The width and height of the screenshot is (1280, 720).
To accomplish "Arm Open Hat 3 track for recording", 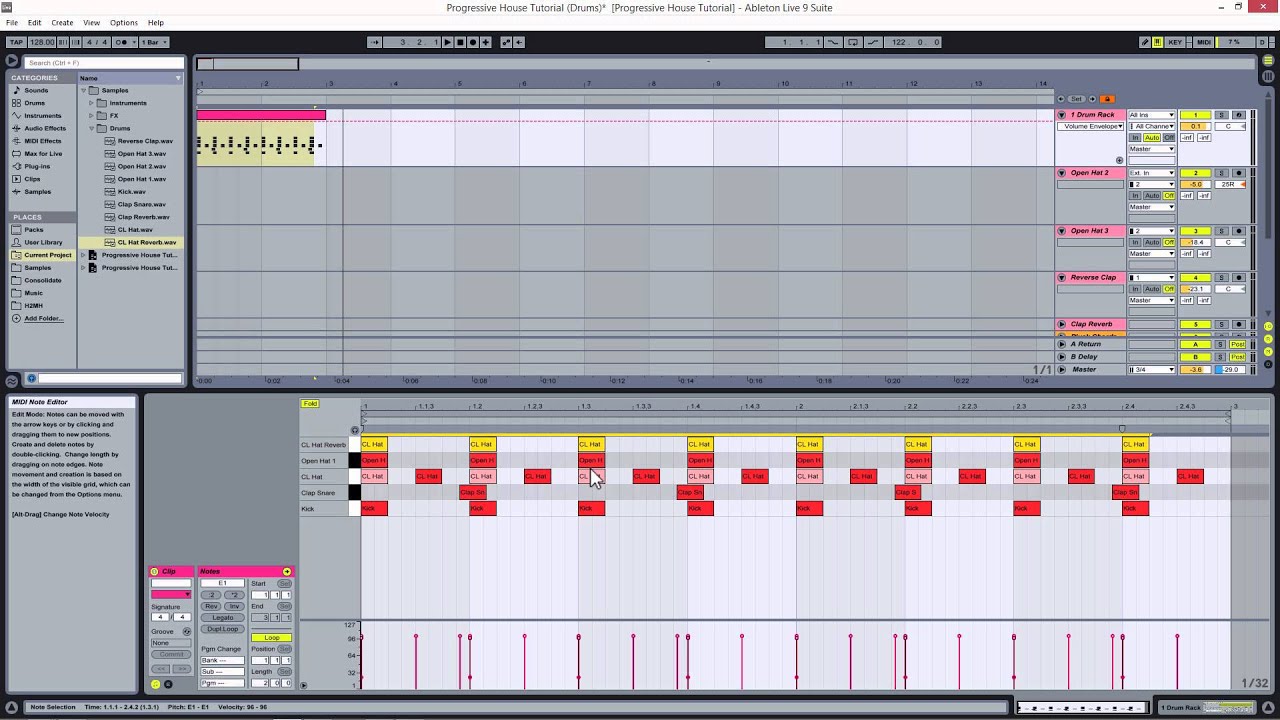I will click(1238, 231).
